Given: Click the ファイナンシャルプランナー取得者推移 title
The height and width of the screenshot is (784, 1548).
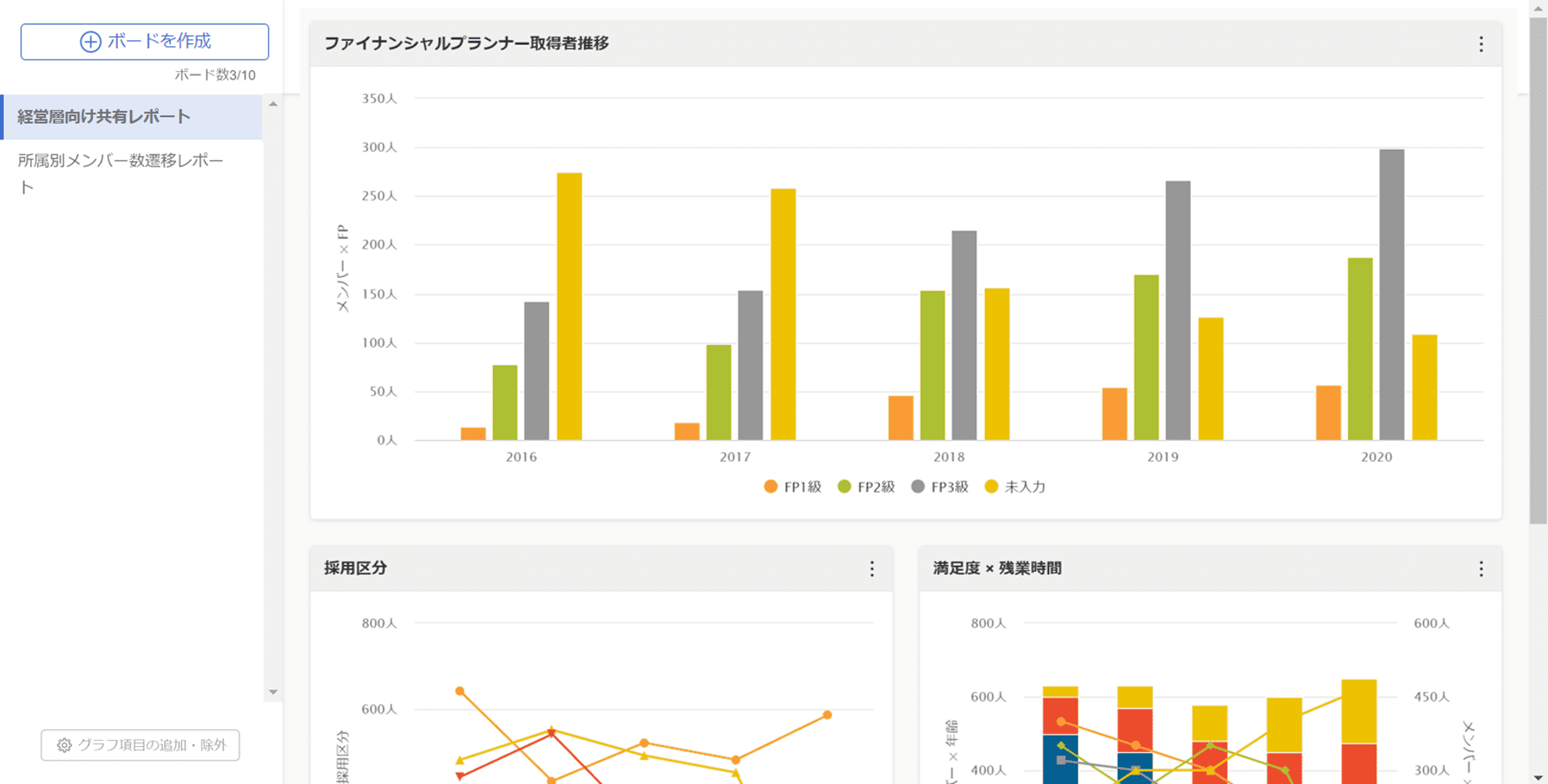Looking at the screenshot, I should click(x=466, y=43).
